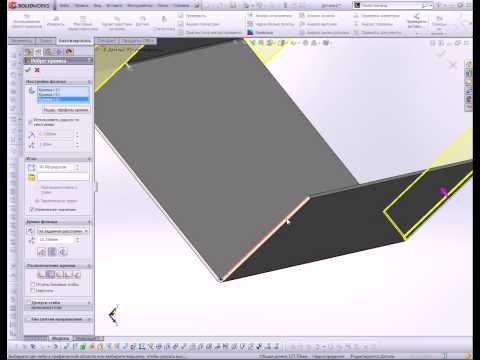Choose Bend Outside flange position
This screenshot has width=480, height=360.
point(59,275)
